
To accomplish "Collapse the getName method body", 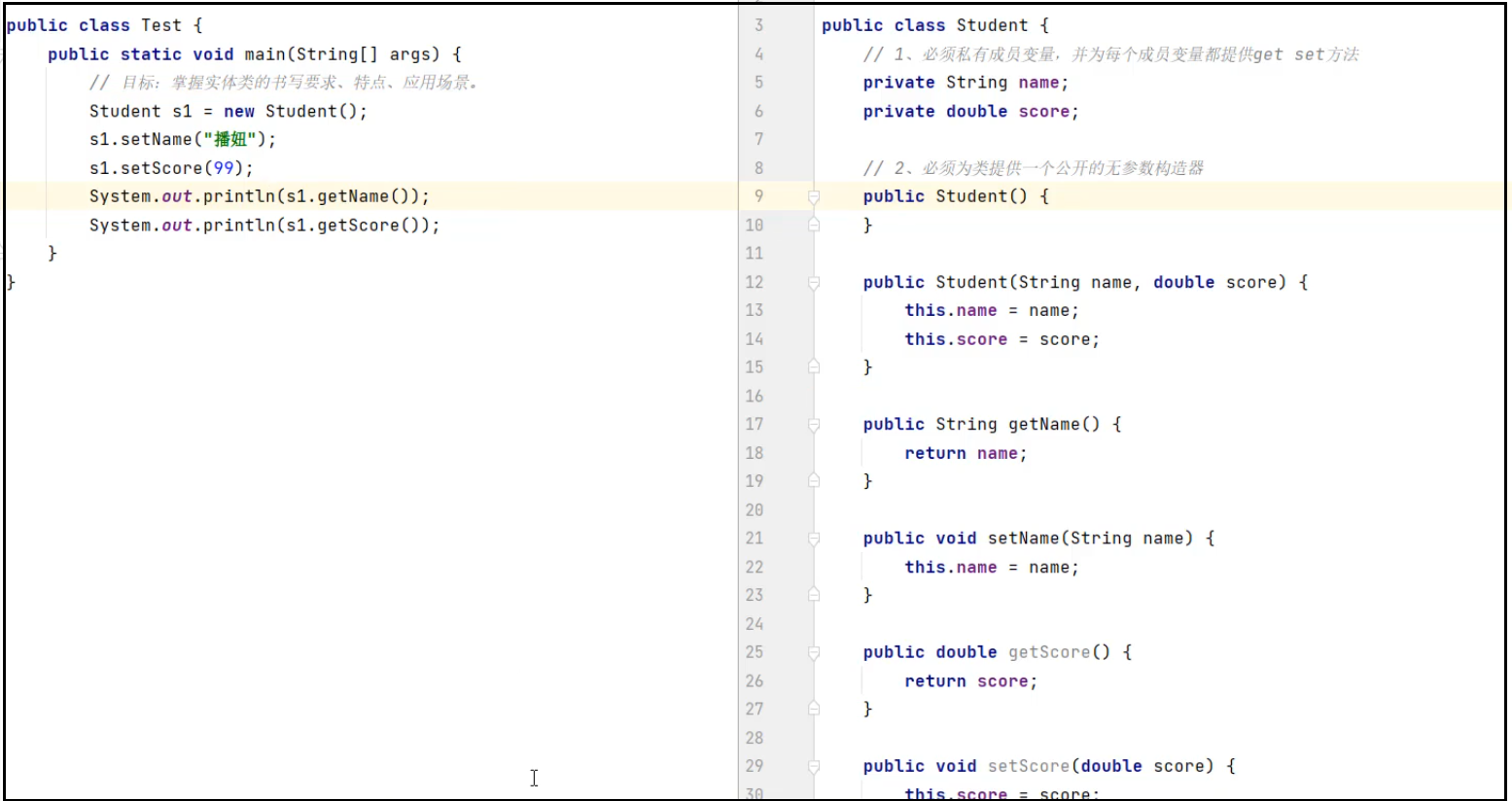I will tap(814, 425).
